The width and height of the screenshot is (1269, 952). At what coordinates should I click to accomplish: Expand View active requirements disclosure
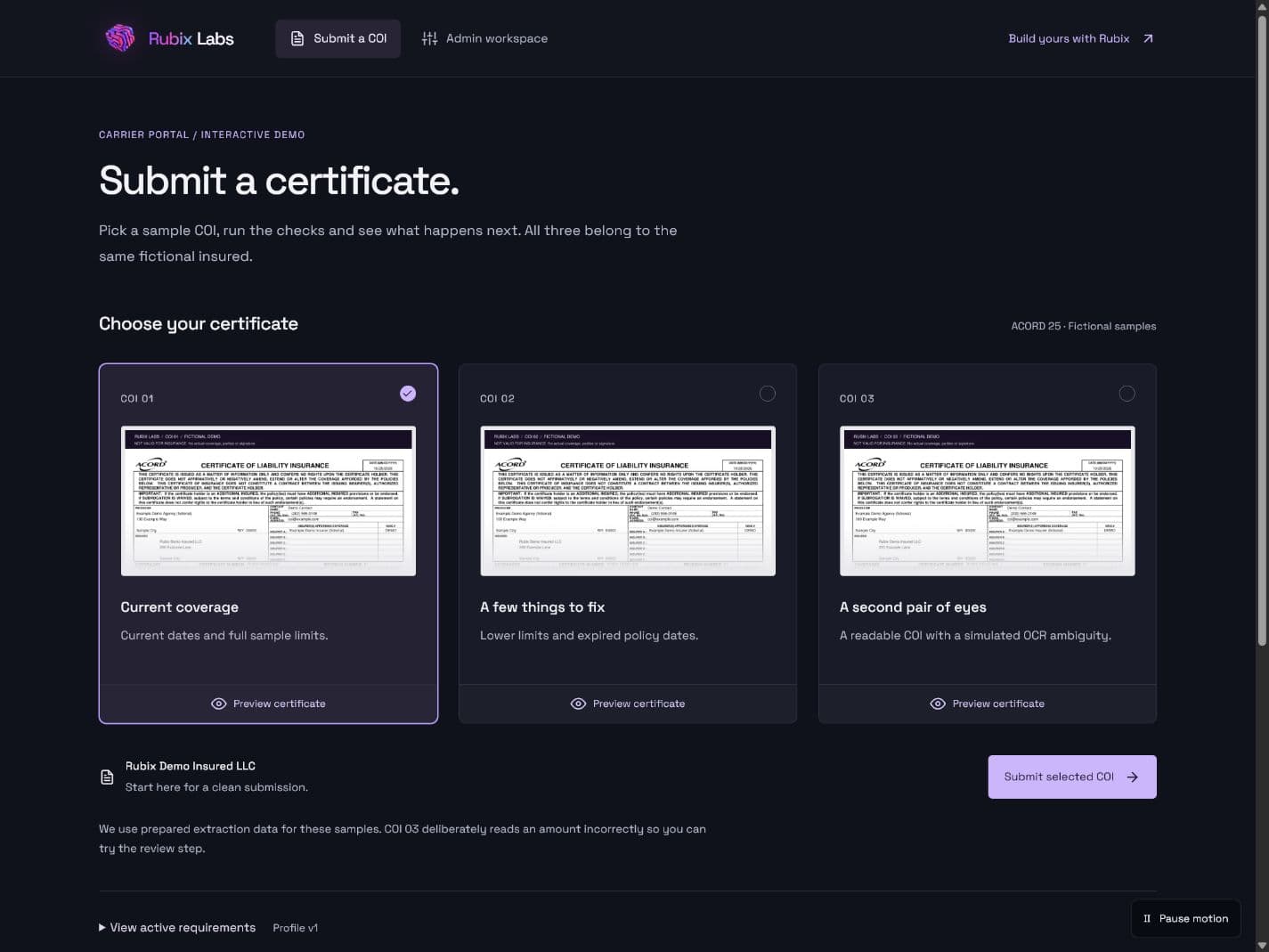[177, 927]
